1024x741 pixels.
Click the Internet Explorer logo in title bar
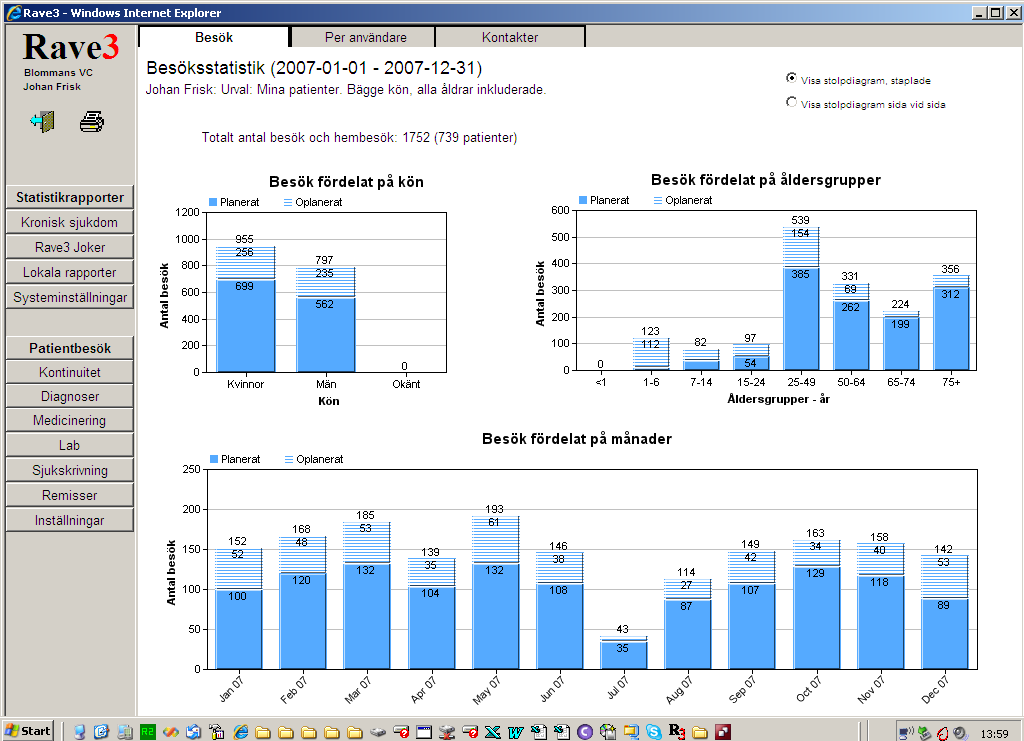pos(13,12)
